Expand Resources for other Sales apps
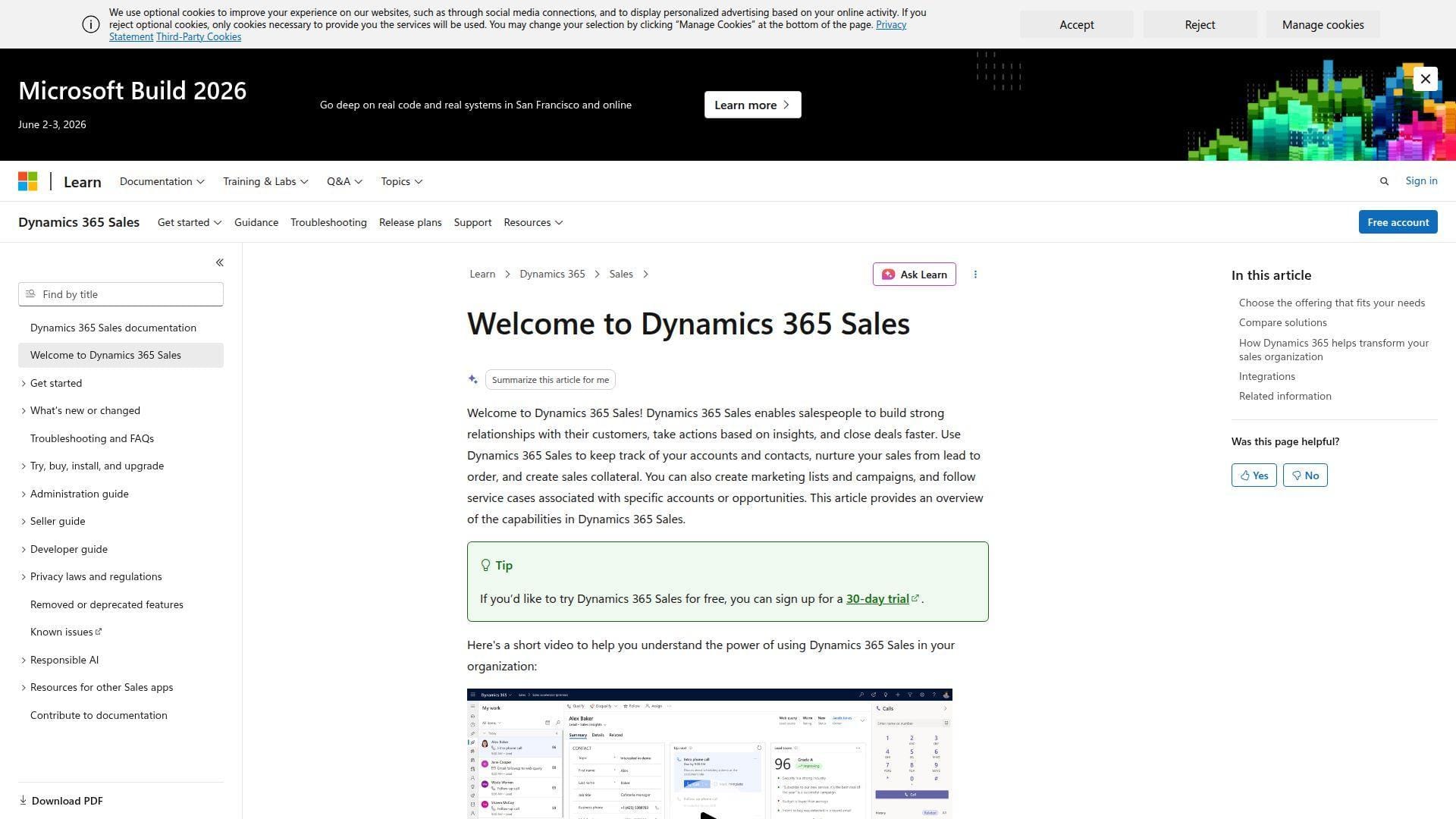The height and width of the screenshot is (819, 1456). tap(24, 687)
